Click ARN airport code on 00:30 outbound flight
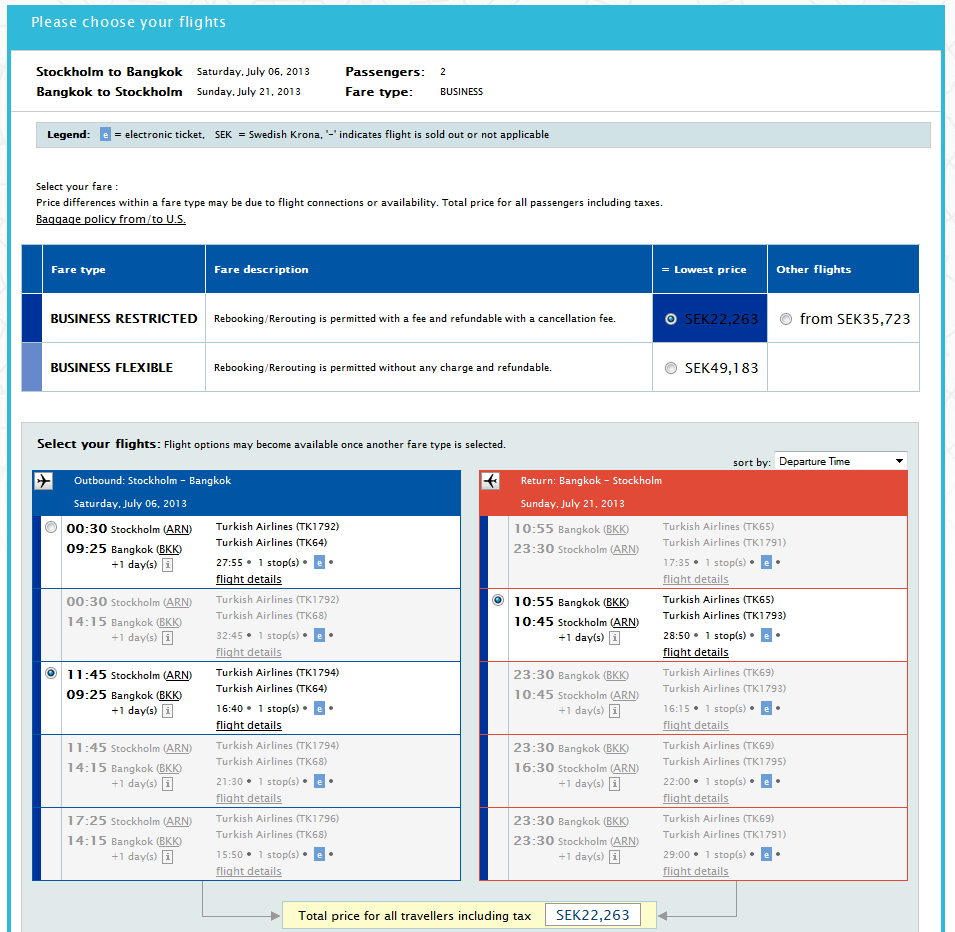The image size is (955, 932). (176, 529)
